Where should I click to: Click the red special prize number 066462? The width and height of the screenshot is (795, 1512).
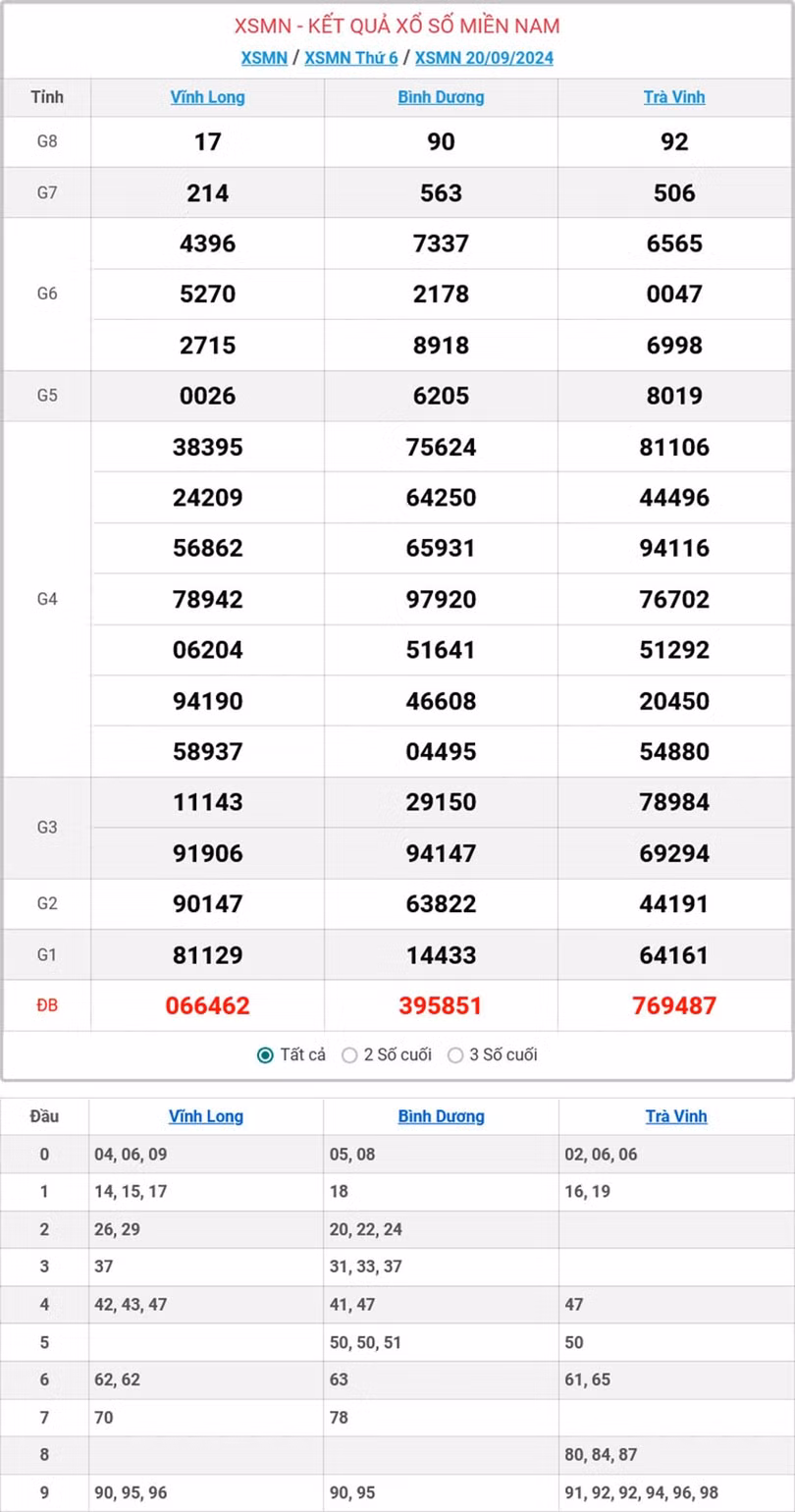click(207, 1005)
